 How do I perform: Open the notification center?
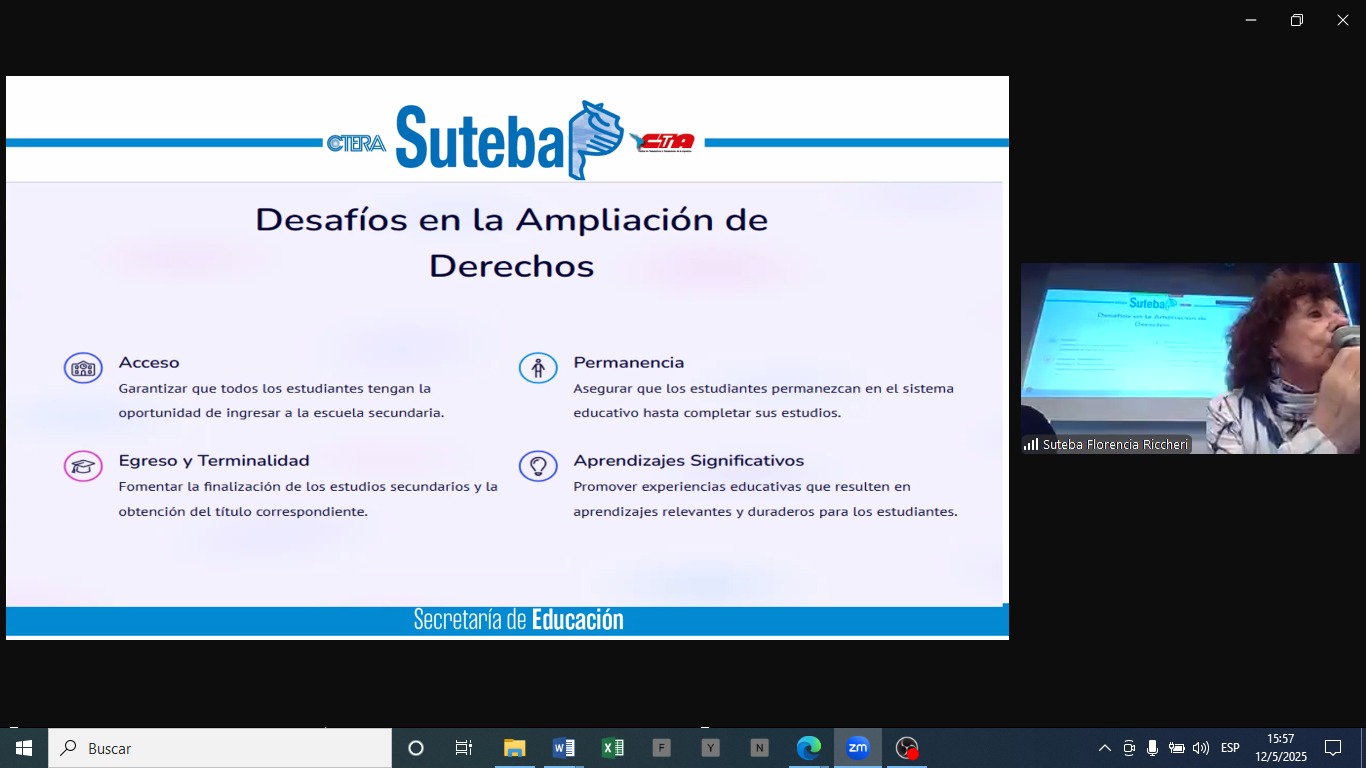click(x=1333, y=748)
